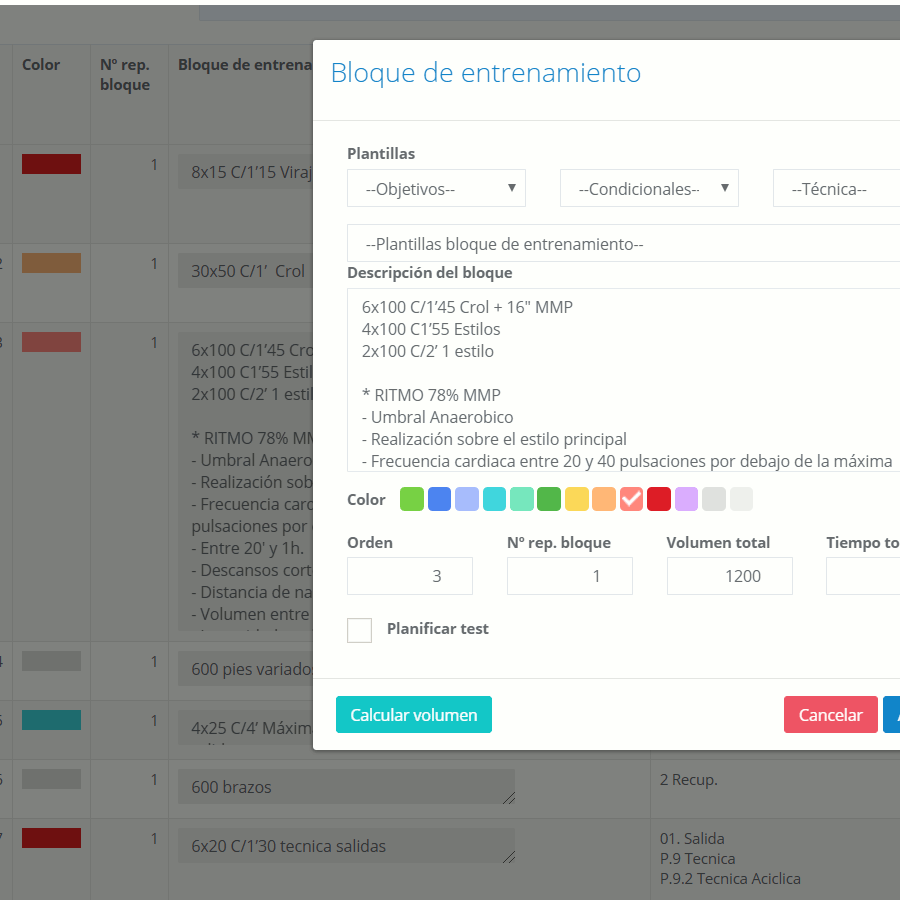The height and width of the screenshot is (900, 900).
Task: Click the P.9.2 Tecnica Aciclica text
Action: coord(730,879)
